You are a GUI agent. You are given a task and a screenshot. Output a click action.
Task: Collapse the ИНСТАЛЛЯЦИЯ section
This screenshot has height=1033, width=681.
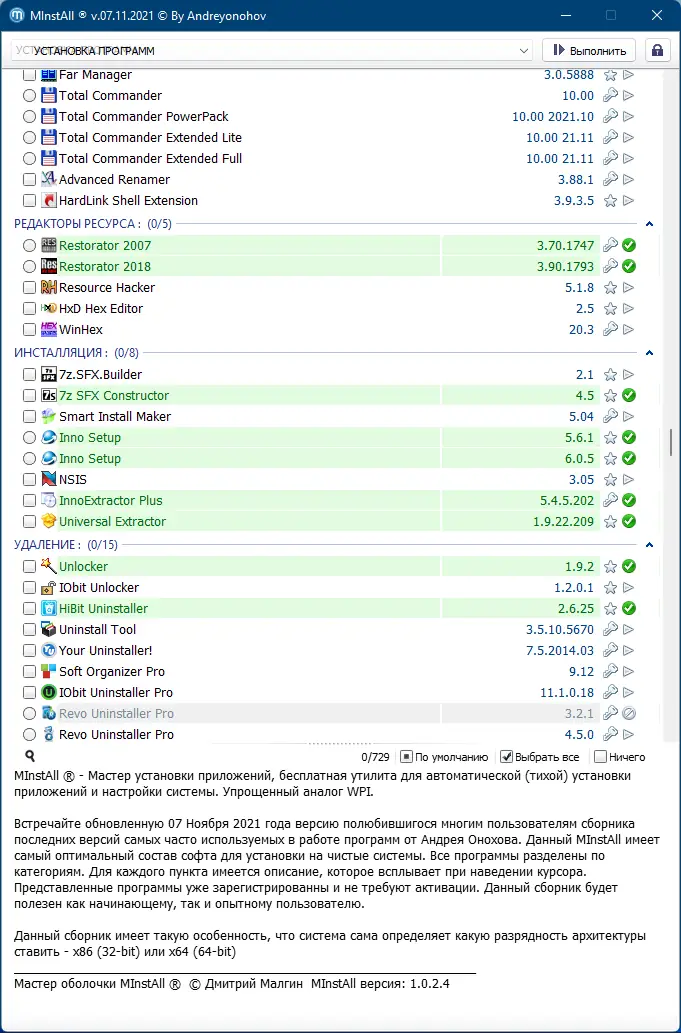(649, 353)
